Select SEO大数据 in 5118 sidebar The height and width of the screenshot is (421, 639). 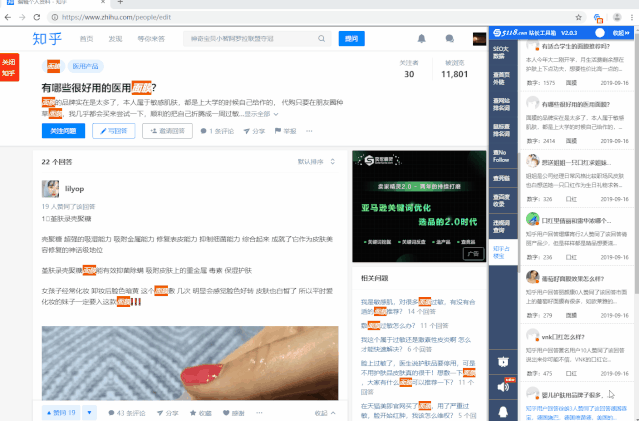(503, 52)
